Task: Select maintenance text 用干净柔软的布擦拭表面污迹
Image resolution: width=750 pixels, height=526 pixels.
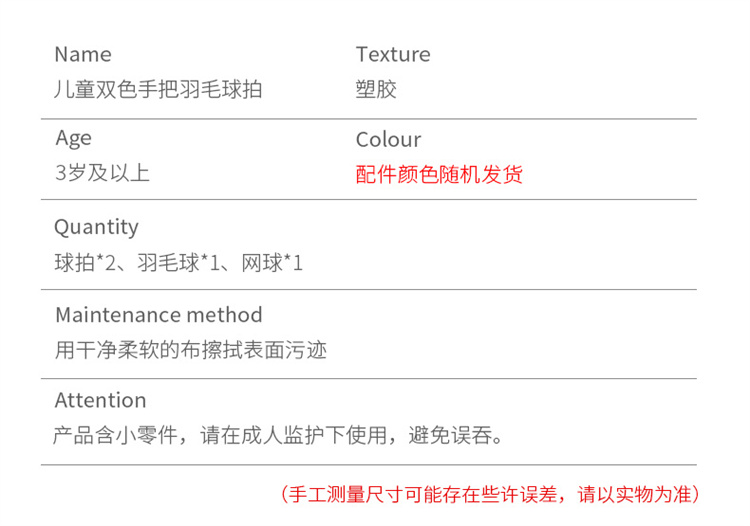Action: pos(191,350)
